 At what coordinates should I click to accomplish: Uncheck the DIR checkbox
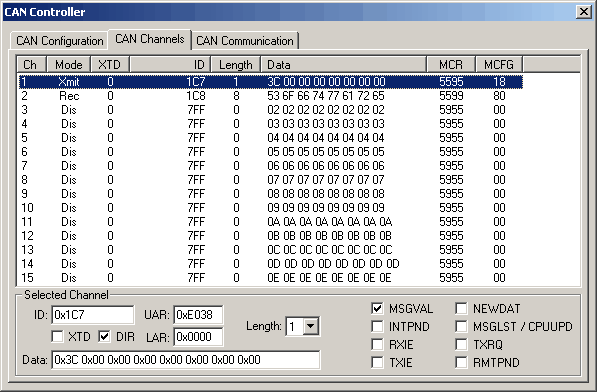pos(104,336)
